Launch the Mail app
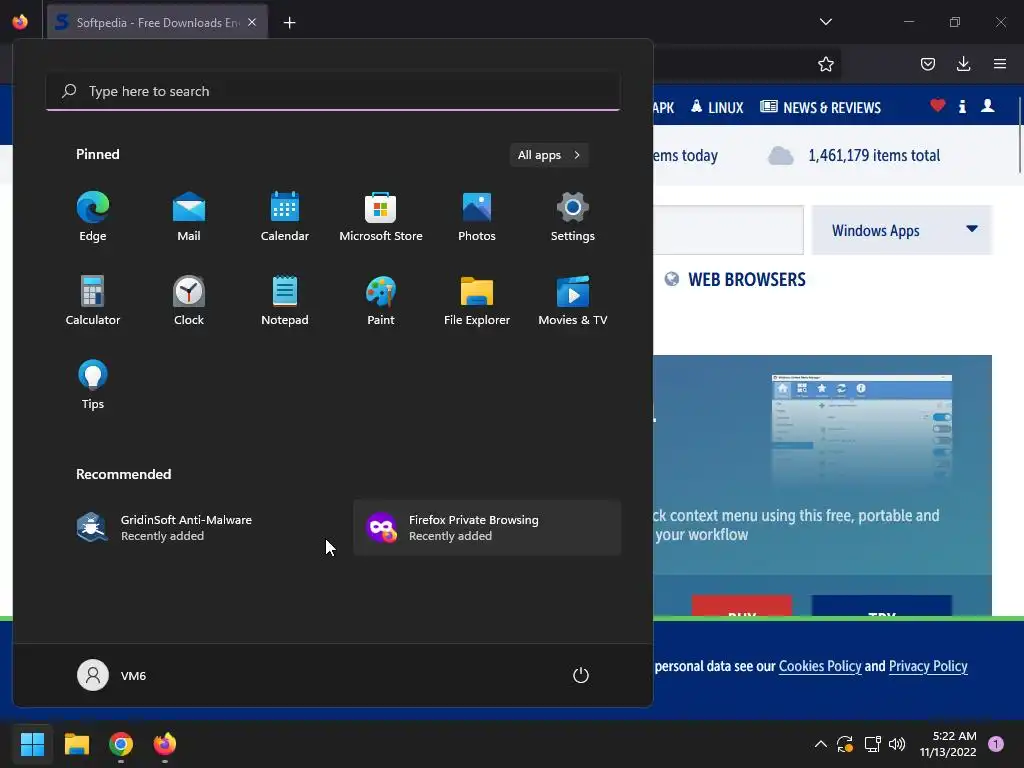Screen dimensions: 1024x768 click(x=189, y=216)
